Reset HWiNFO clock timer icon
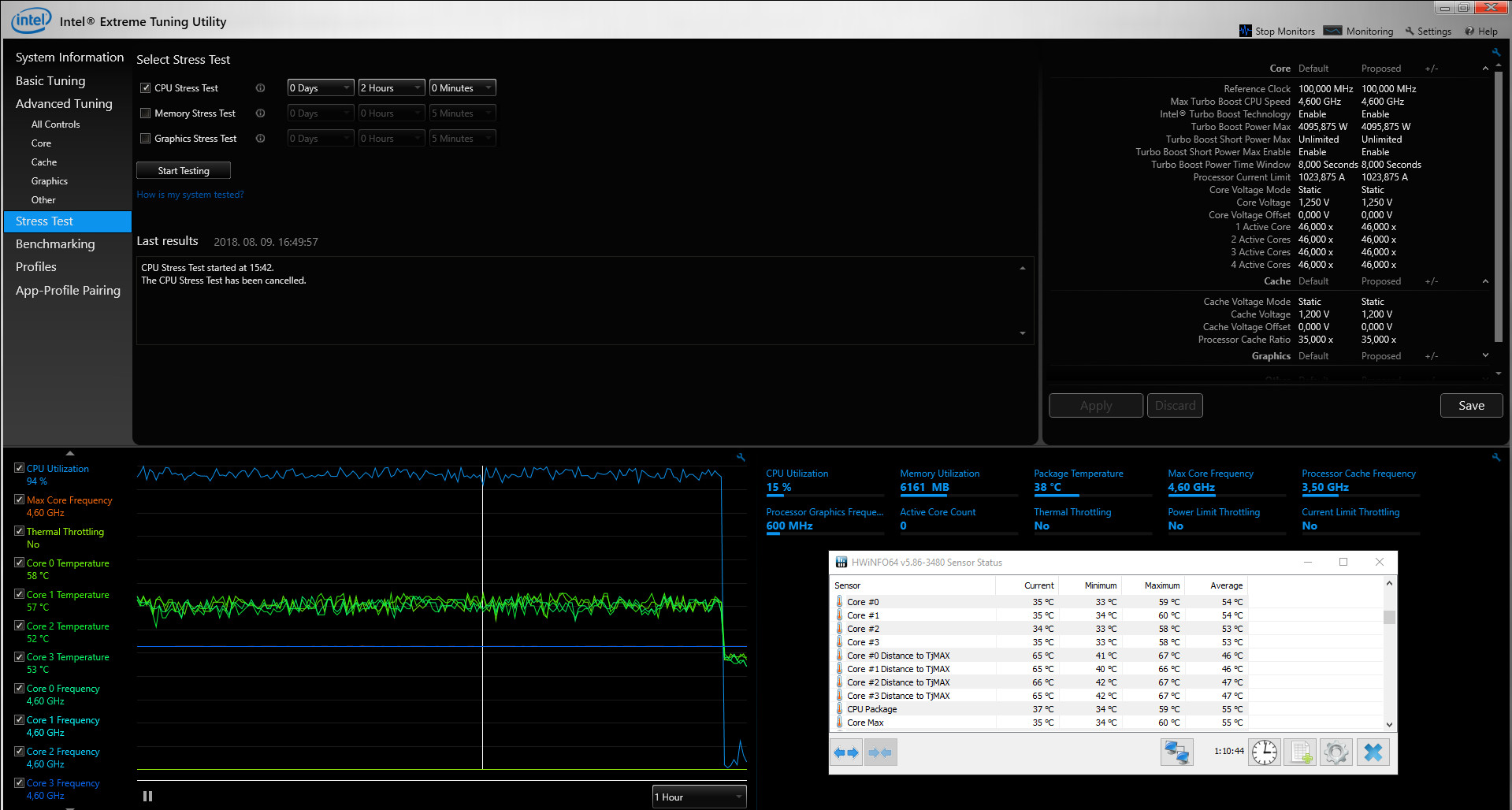The height and width of the screenshot is (810, 1512). click(1265, 752)
